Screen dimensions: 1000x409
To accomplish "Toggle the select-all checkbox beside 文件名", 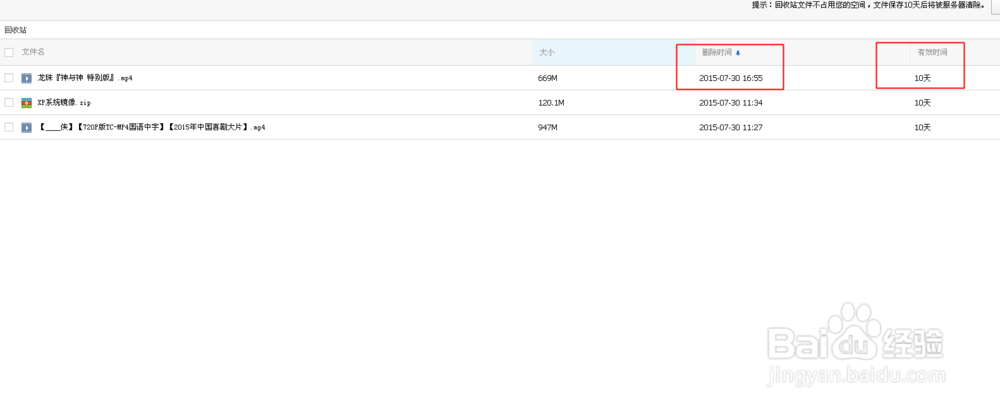I will [9, 52].
